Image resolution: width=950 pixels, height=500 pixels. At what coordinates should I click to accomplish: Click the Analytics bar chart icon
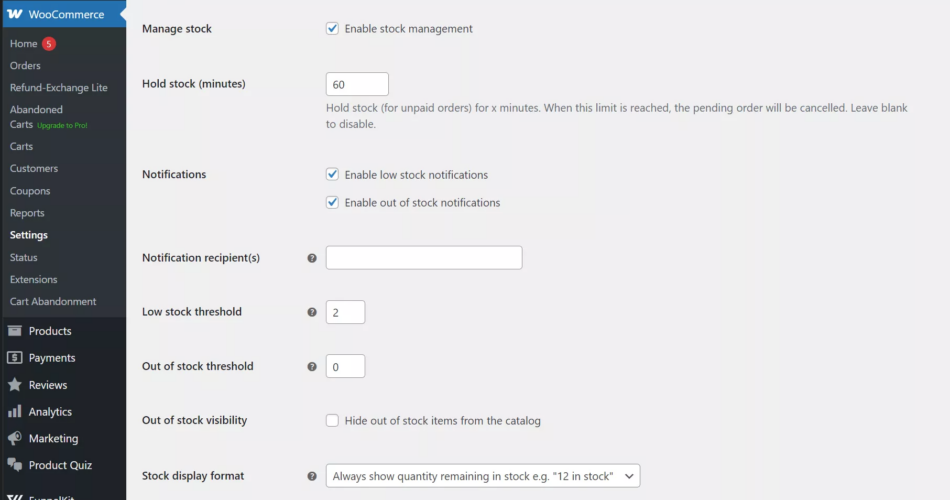click(x=15, y=412)
